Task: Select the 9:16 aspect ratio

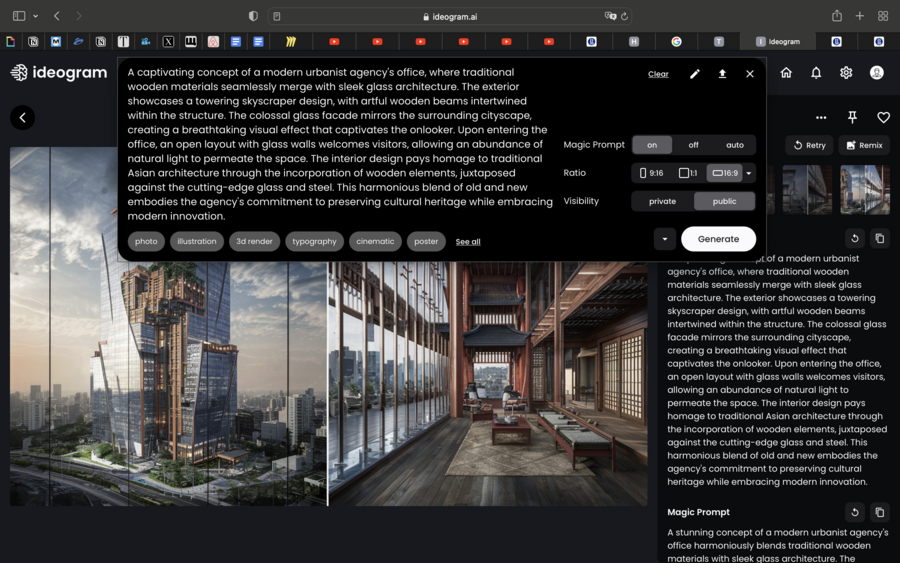Action: coord(651,173)
